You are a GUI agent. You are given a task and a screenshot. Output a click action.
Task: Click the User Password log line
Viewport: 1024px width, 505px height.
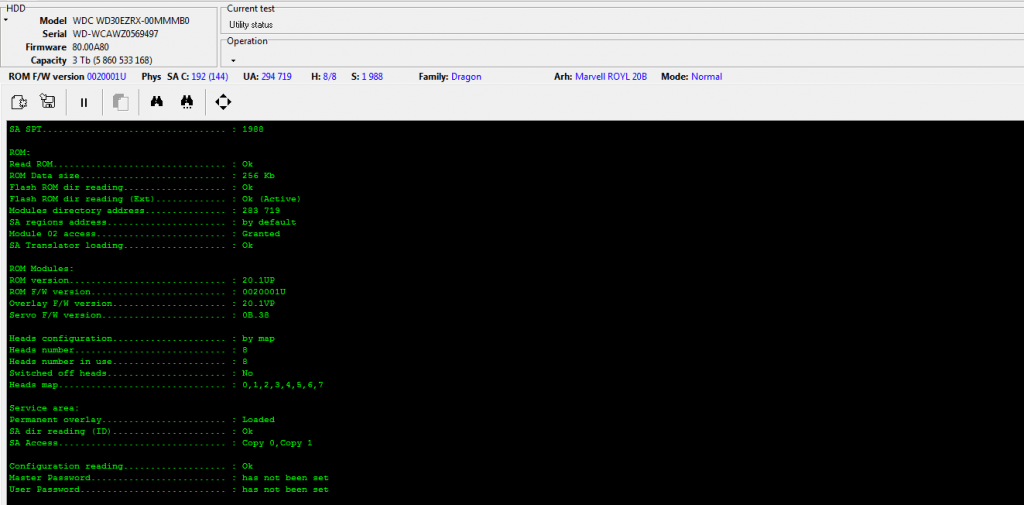point(168,489)
